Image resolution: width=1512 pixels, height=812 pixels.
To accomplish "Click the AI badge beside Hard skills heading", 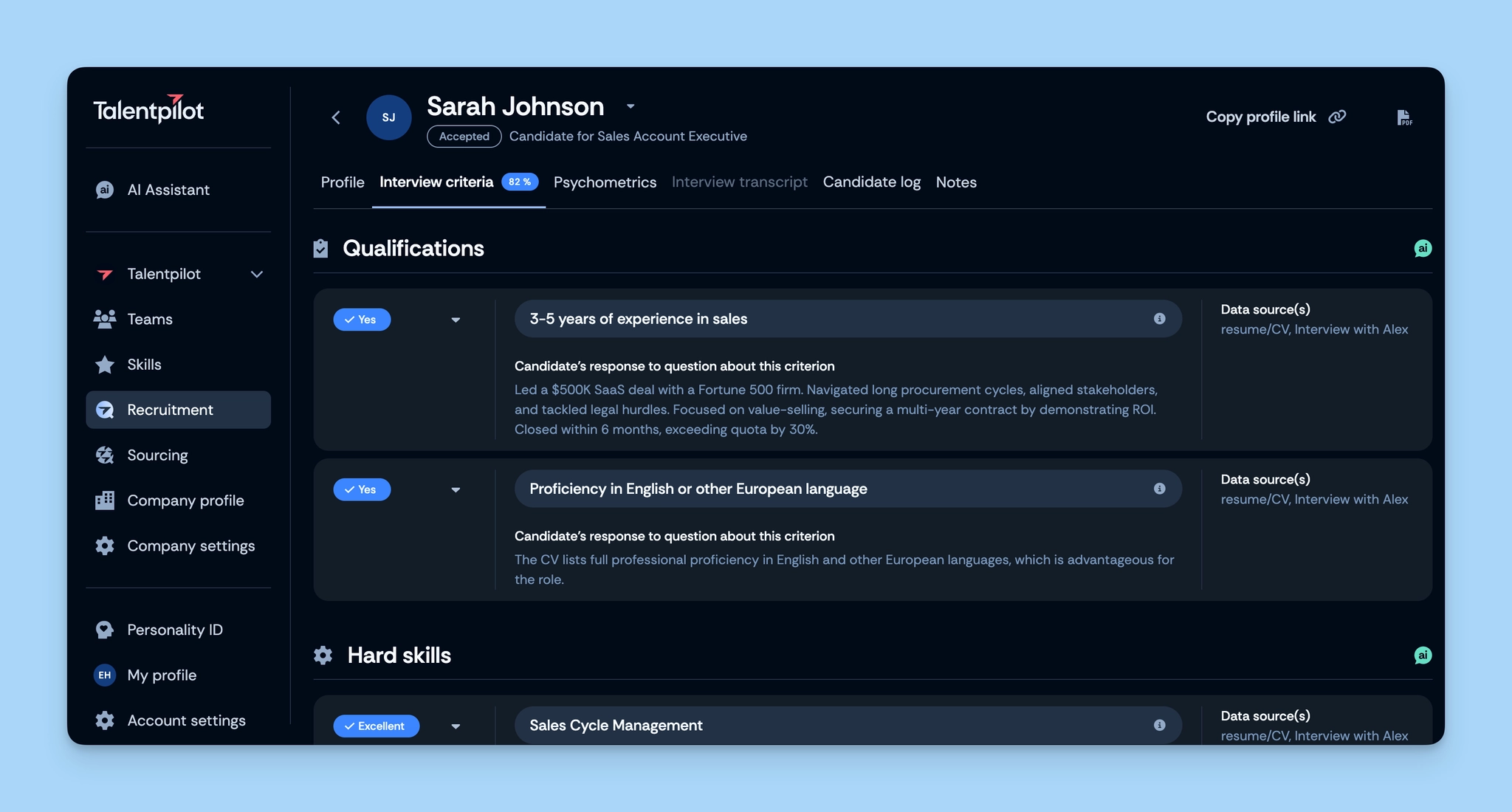I will (x=1422, y=656).
